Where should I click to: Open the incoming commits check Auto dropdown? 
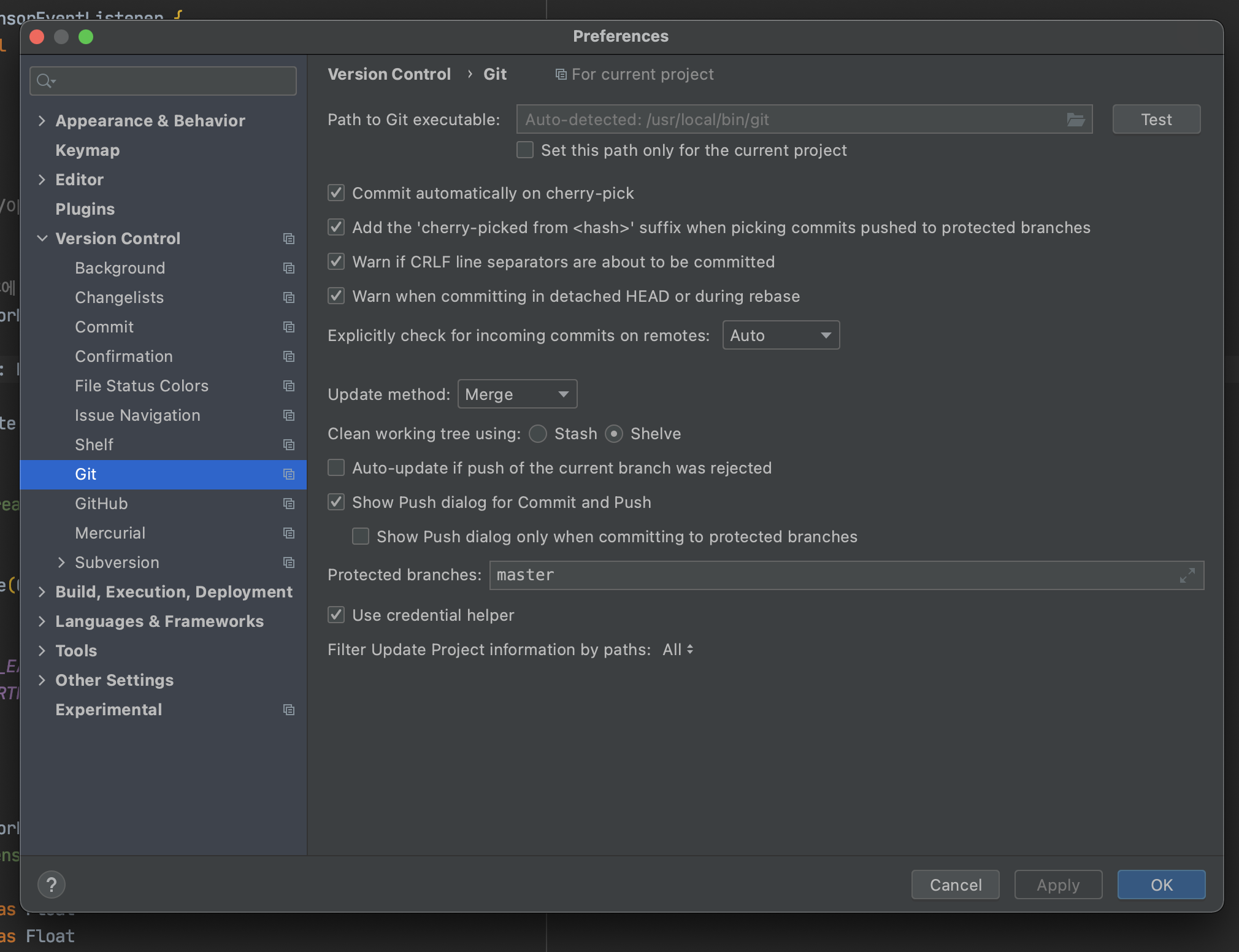pos(781,336)
